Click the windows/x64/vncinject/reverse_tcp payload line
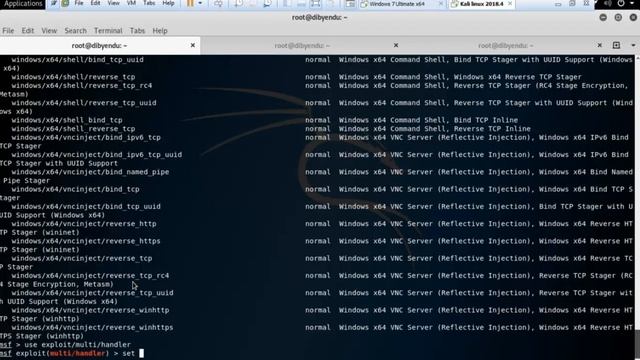The image size is (640, 360). [82, 258]
